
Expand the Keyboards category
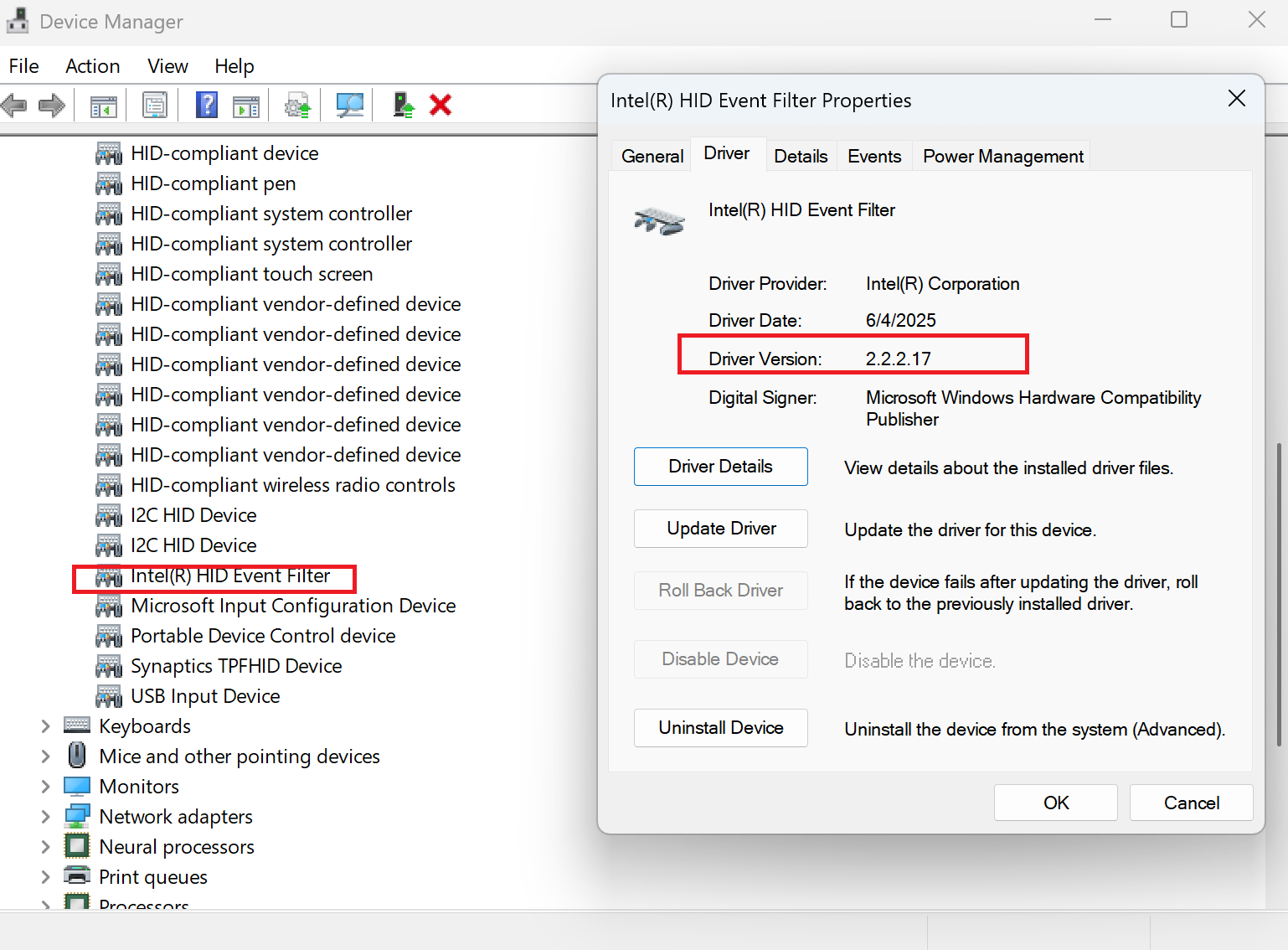coord(46,726)
